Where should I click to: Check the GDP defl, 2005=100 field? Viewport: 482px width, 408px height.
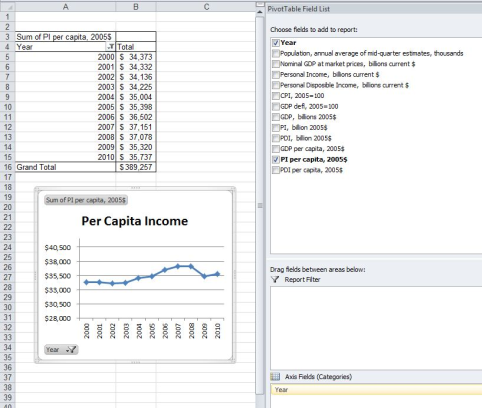(x=276, y=107)
